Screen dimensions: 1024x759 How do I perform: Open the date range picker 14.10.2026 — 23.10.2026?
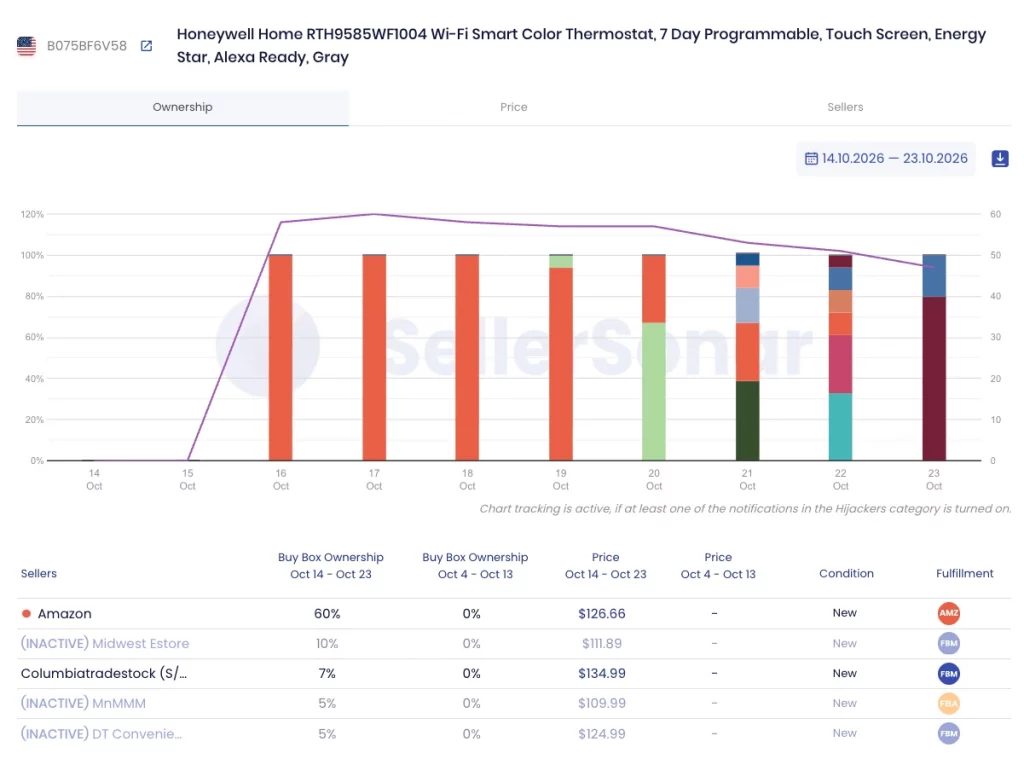pyautogui.click(x=886, y=159)
